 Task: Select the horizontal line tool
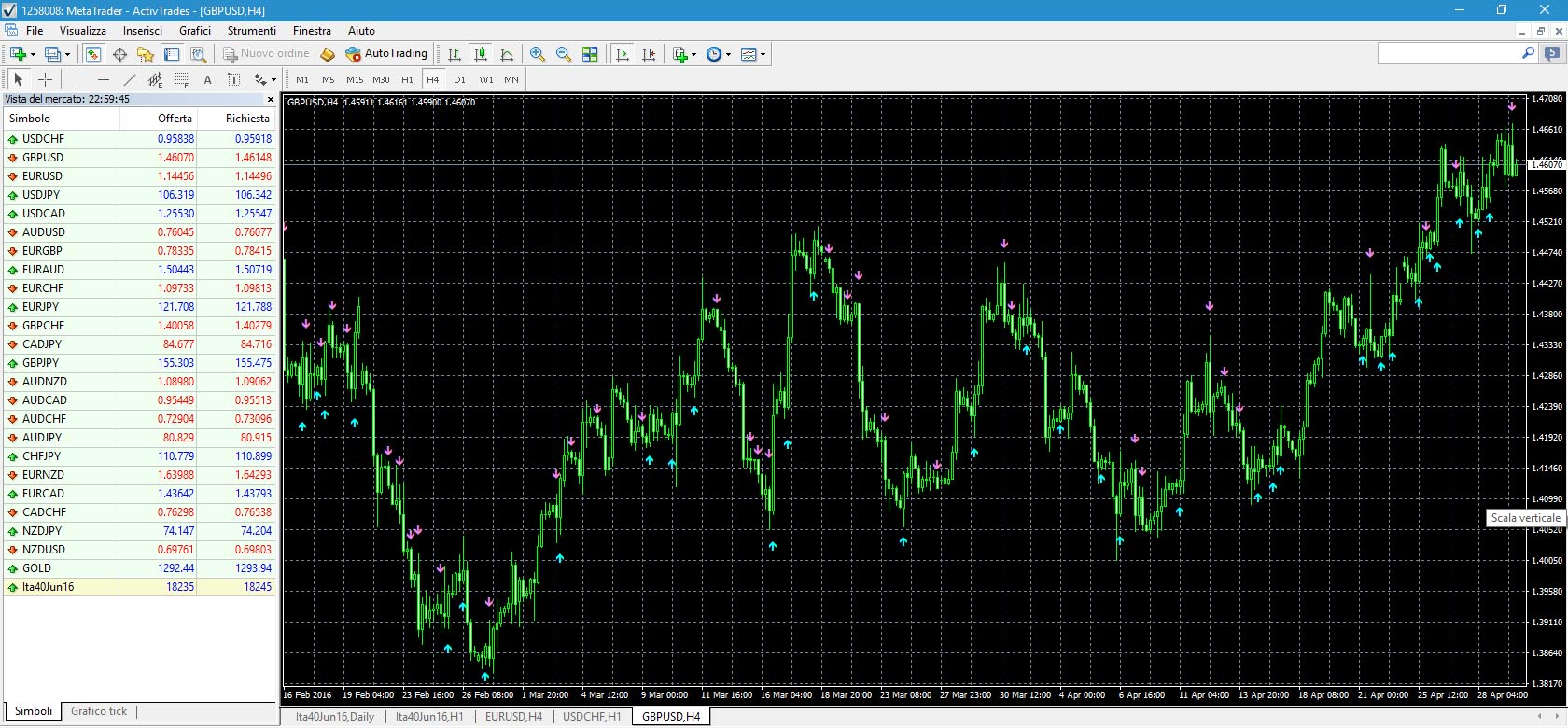(103, 79)
